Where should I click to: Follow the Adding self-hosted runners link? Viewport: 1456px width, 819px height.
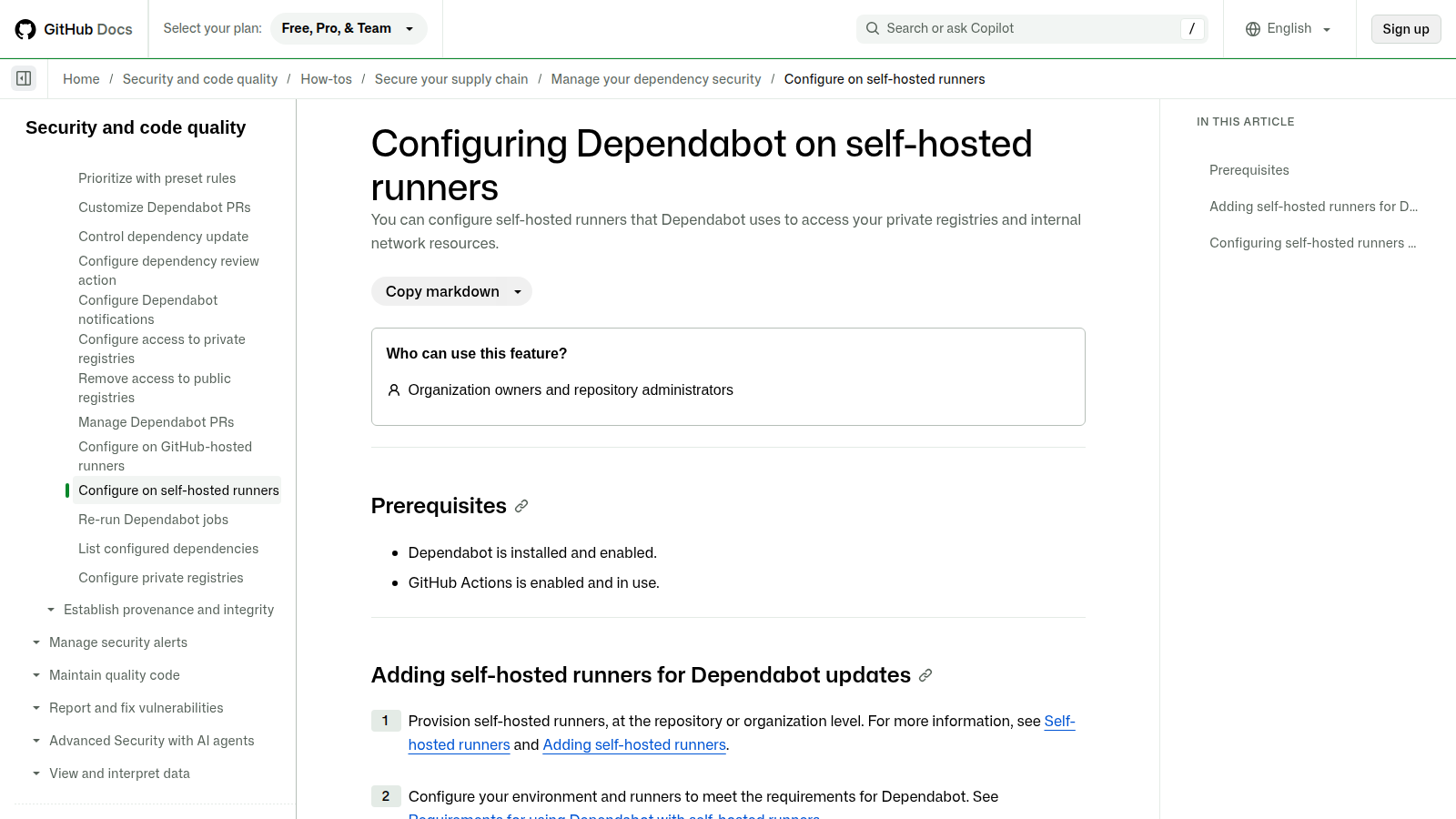[634, 744]
